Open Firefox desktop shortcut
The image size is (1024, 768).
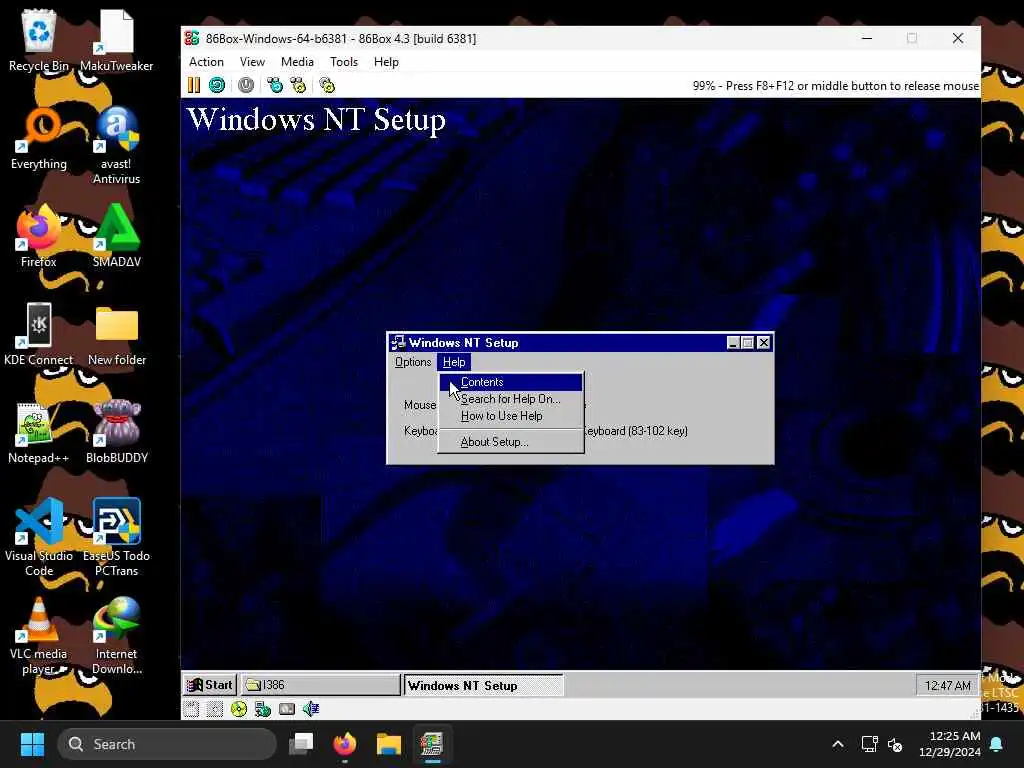[39, 236]
